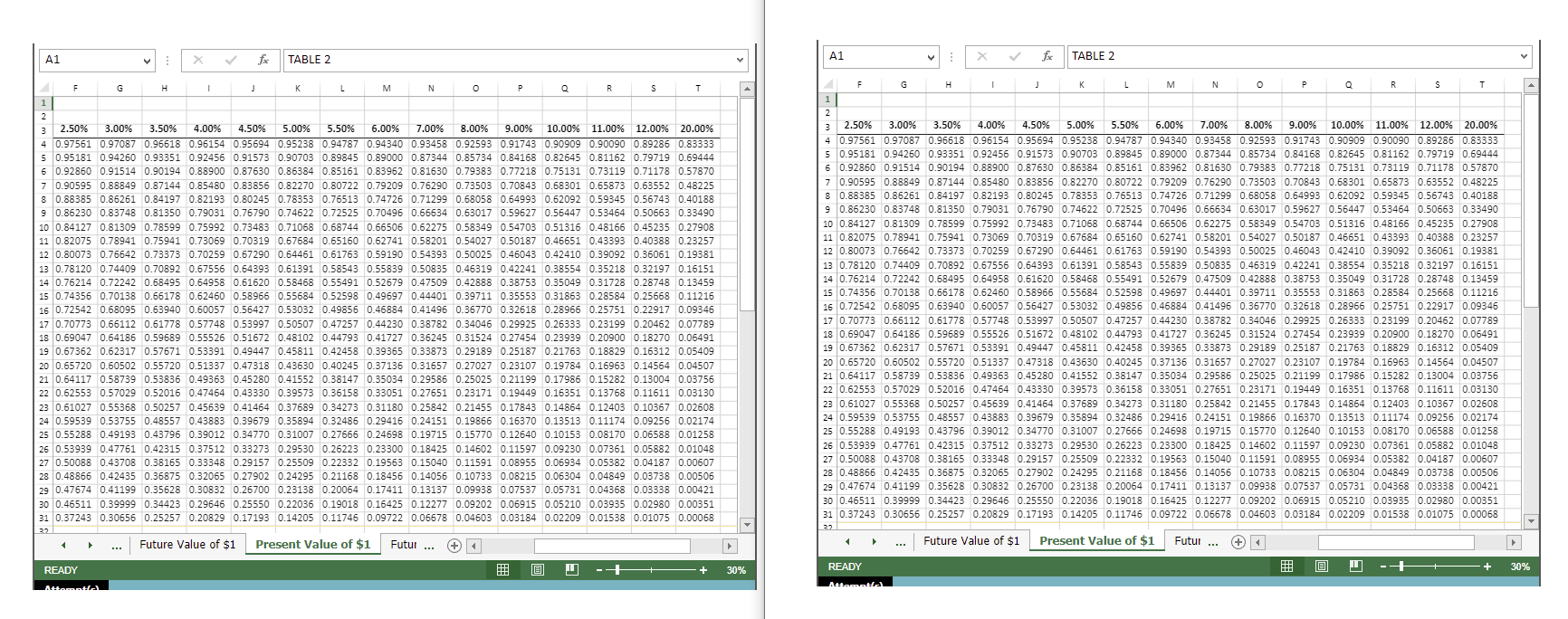Click the Cancel X icon in left window formula bar
Image resolution: width=1568 pixels, height=619 pixels.
pos(198,60)
